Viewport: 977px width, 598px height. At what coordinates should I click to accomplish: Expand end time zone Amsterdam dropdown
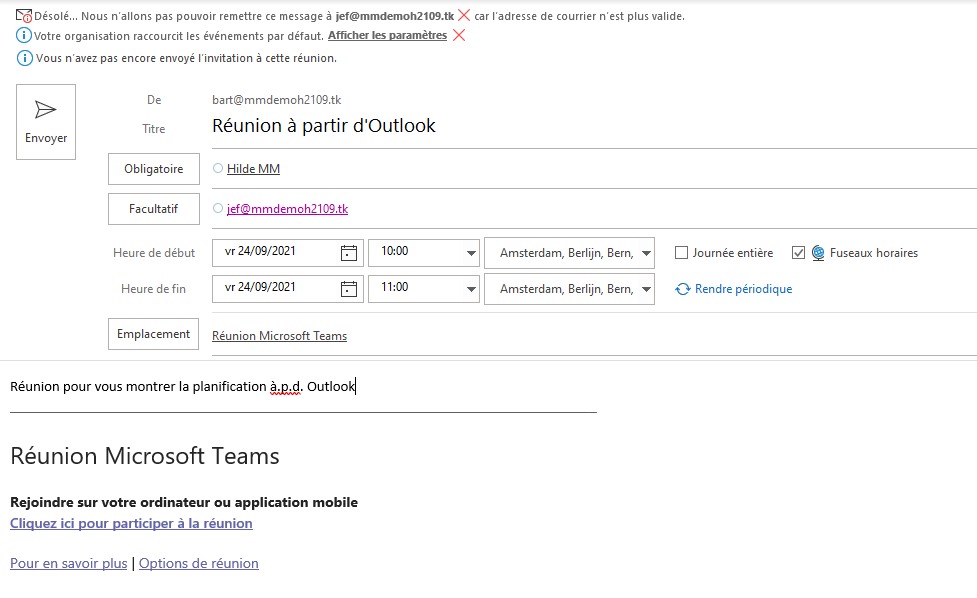click(646, 289)
